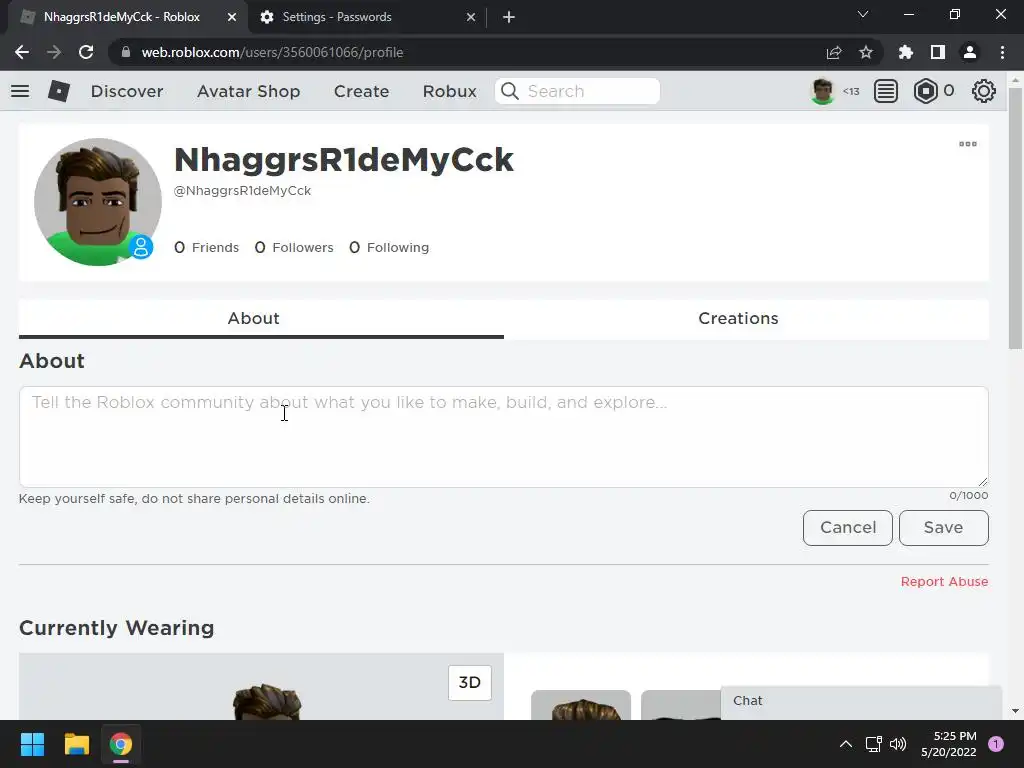Screen dimensions: 1024x768
Task: Click the blue avatar status badge
Action: (x=140, y=247)
